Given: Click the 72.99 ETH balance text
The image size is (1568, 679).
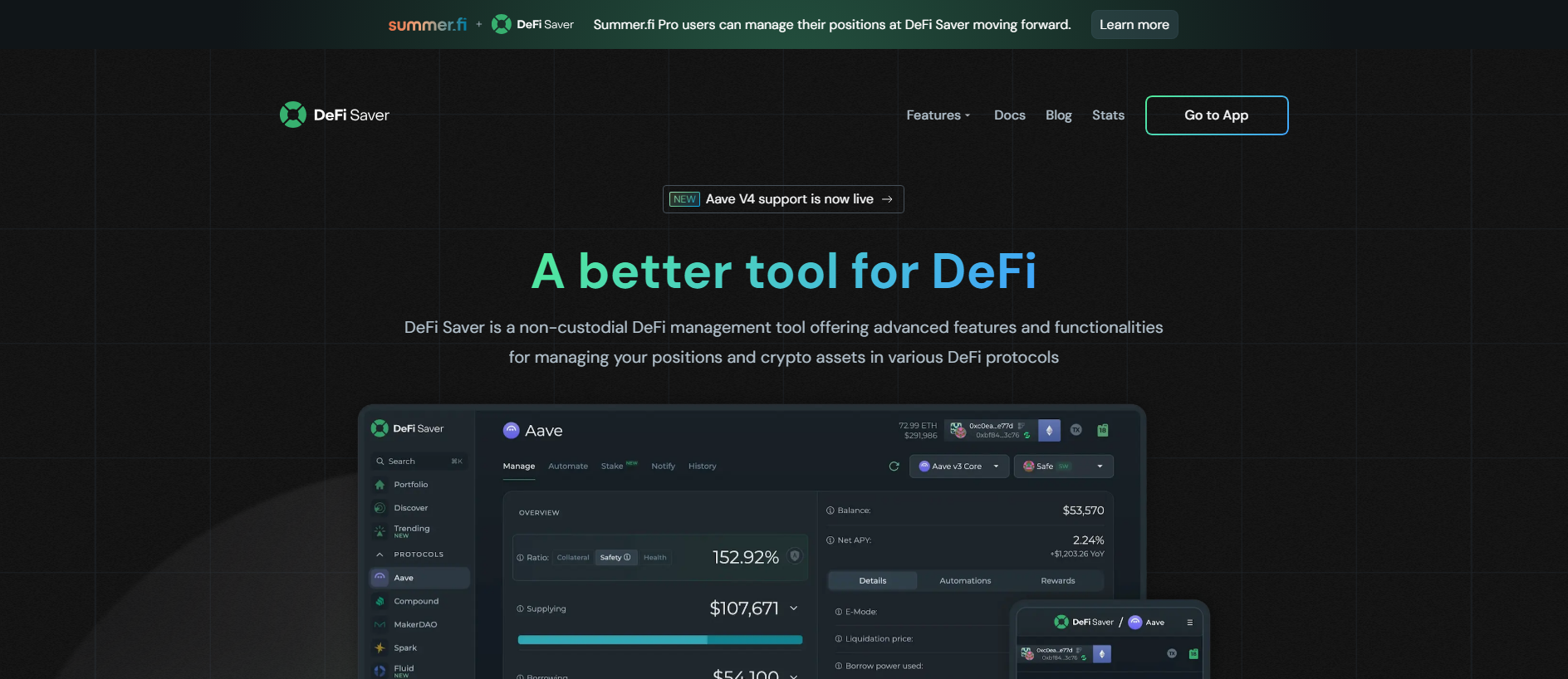Looking at the screenshot, I should [x=917, y=426].
